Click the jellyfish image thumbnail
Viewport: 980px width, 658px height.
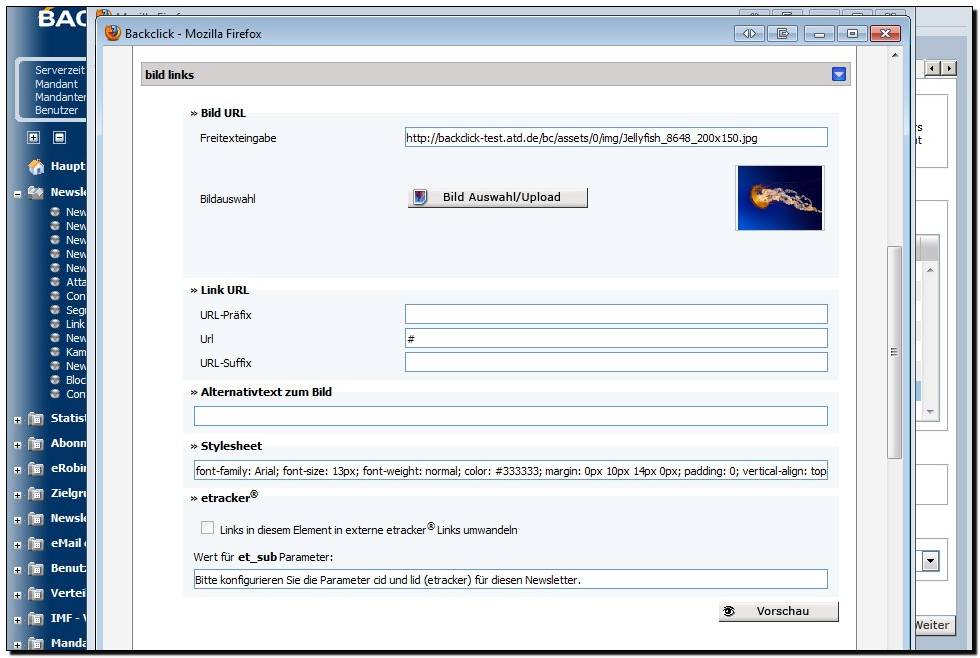point(779,198)
